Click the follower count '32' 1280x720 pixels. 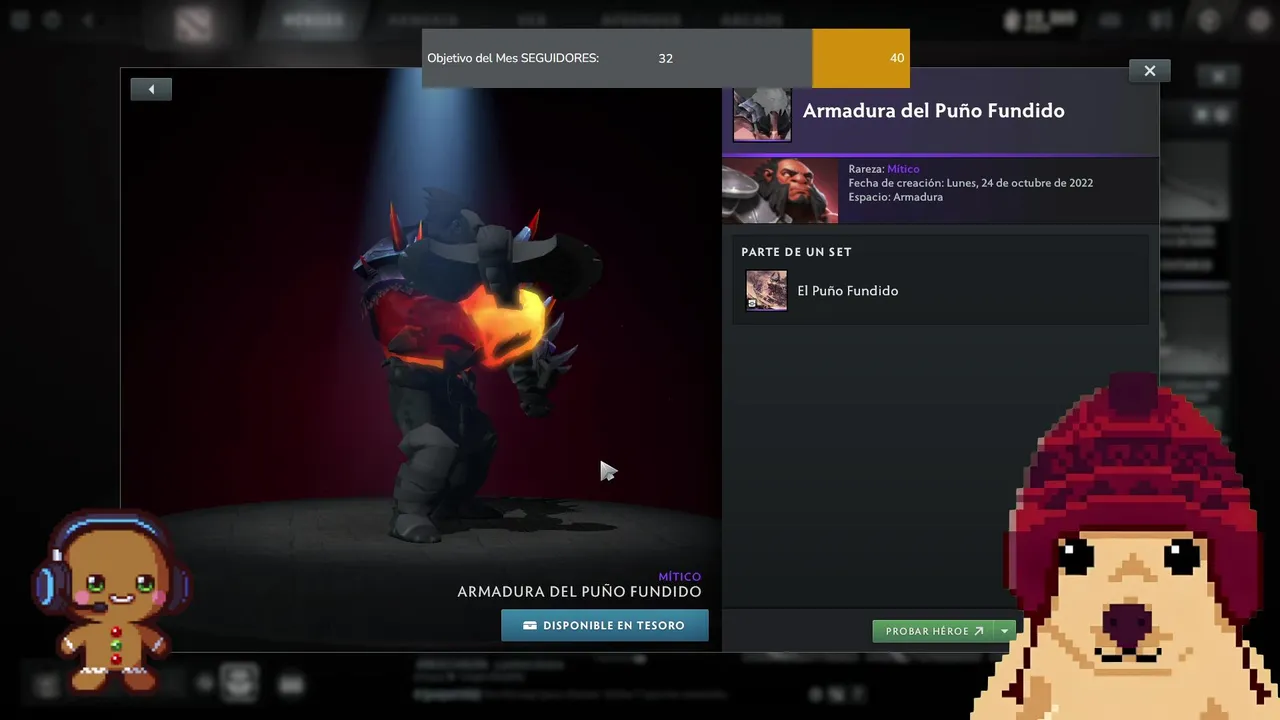click(x=665, y=58)
